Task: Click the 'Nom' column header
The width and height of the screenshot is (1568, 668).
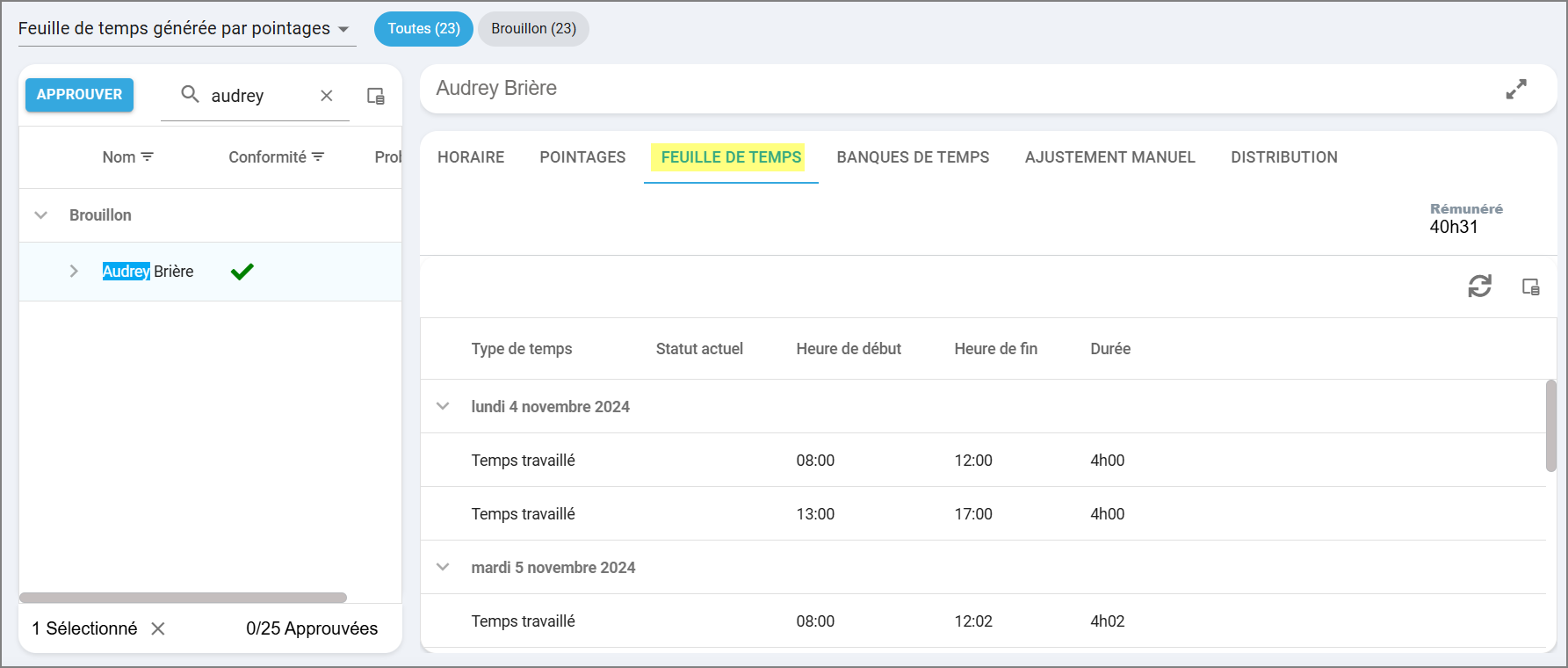Action: tap(119, 157)
